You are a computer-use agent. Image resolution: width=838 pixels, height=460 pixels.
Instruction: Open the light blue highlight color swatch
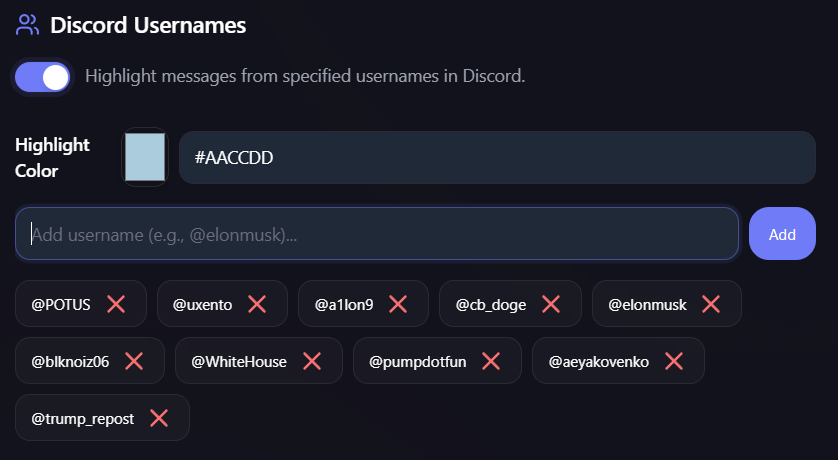click(x=145, y=157)
